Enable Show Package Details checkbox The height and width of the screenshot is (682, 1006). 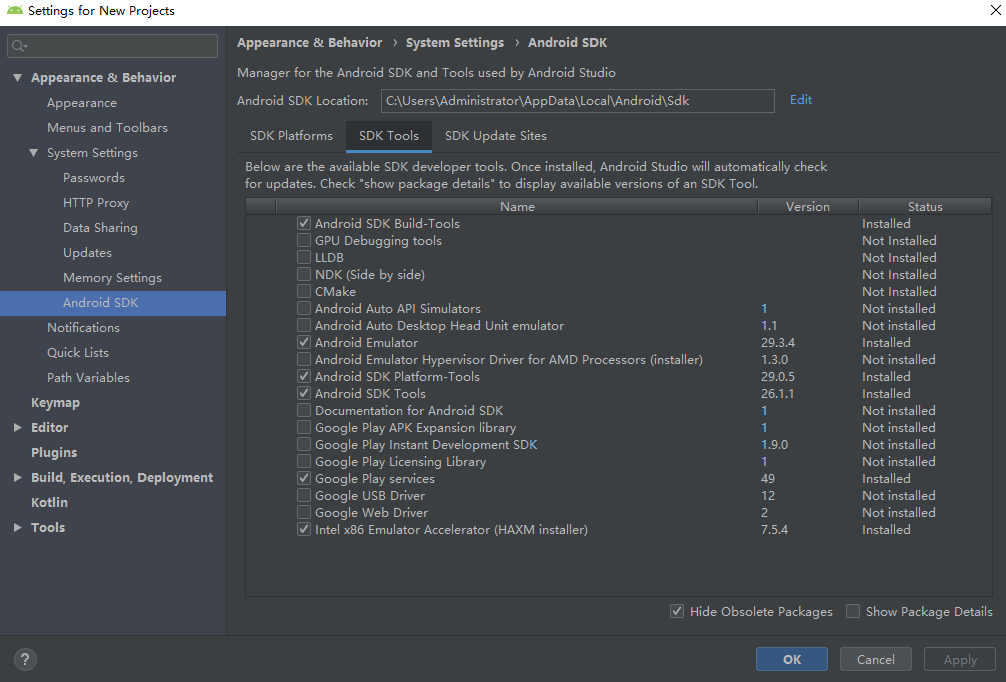click(853, 611)
